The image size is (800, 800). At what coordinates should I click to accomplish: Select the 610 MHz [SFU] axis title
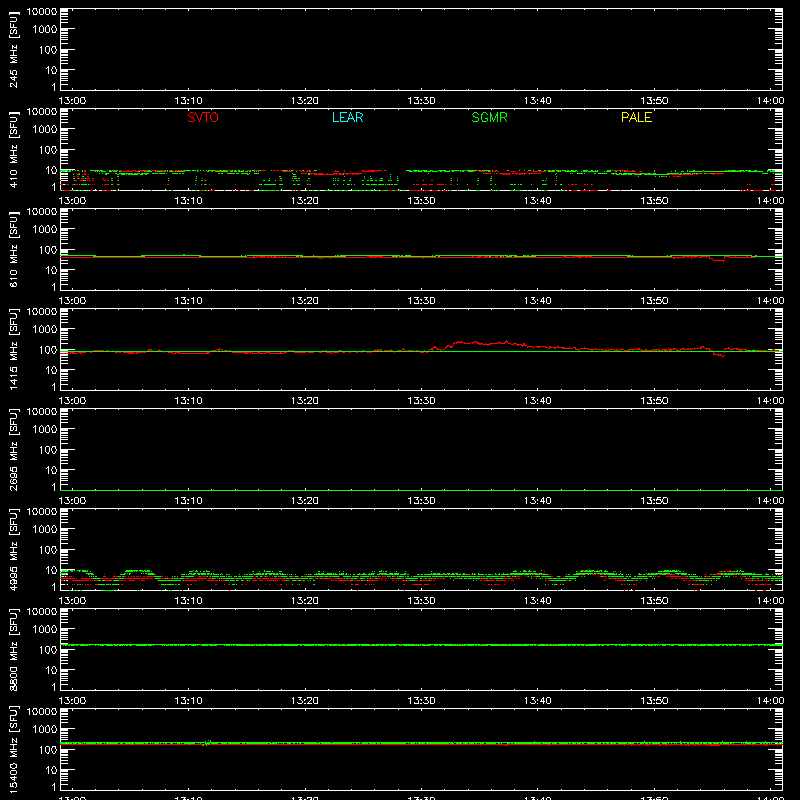13,249
